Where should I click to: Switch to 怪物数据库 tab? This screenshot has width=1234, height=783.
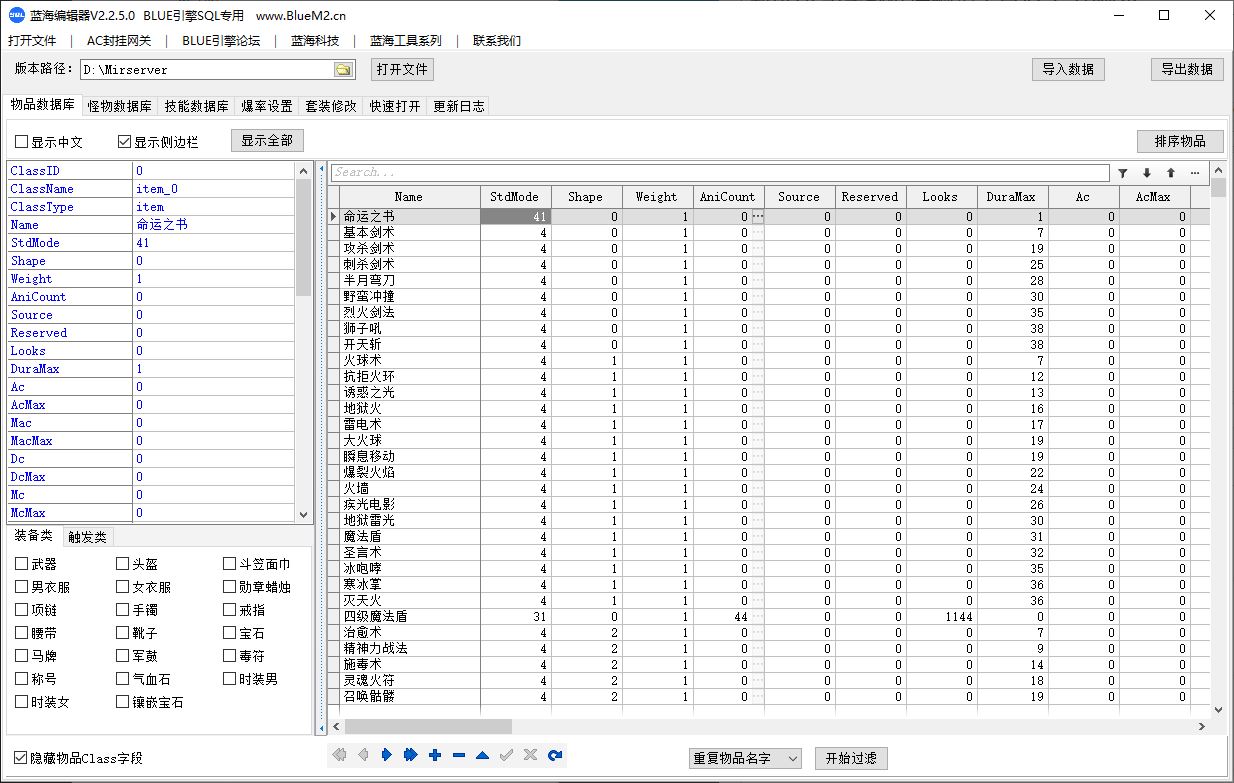[x=119, y=106]
